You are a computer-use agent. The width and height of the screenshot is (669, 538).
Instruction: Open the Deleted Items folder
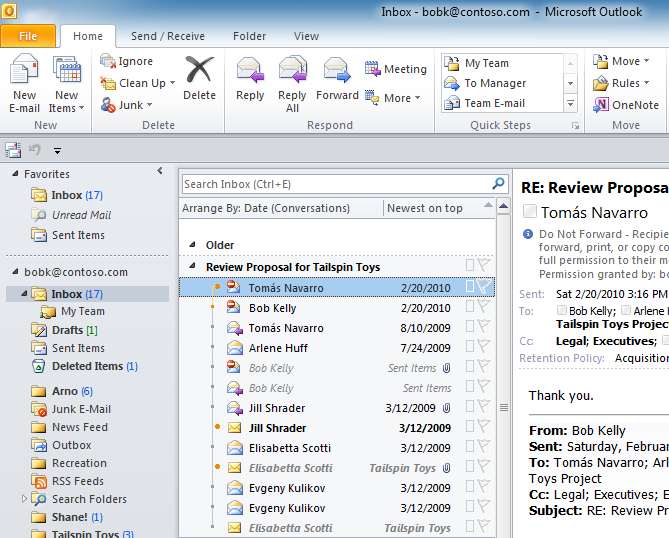(84, 366)
